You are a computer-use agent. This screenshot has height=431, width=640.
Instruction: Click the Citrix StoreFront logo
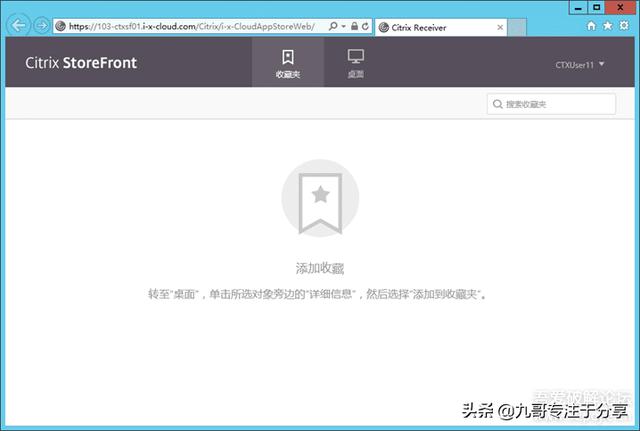[81, 63]
